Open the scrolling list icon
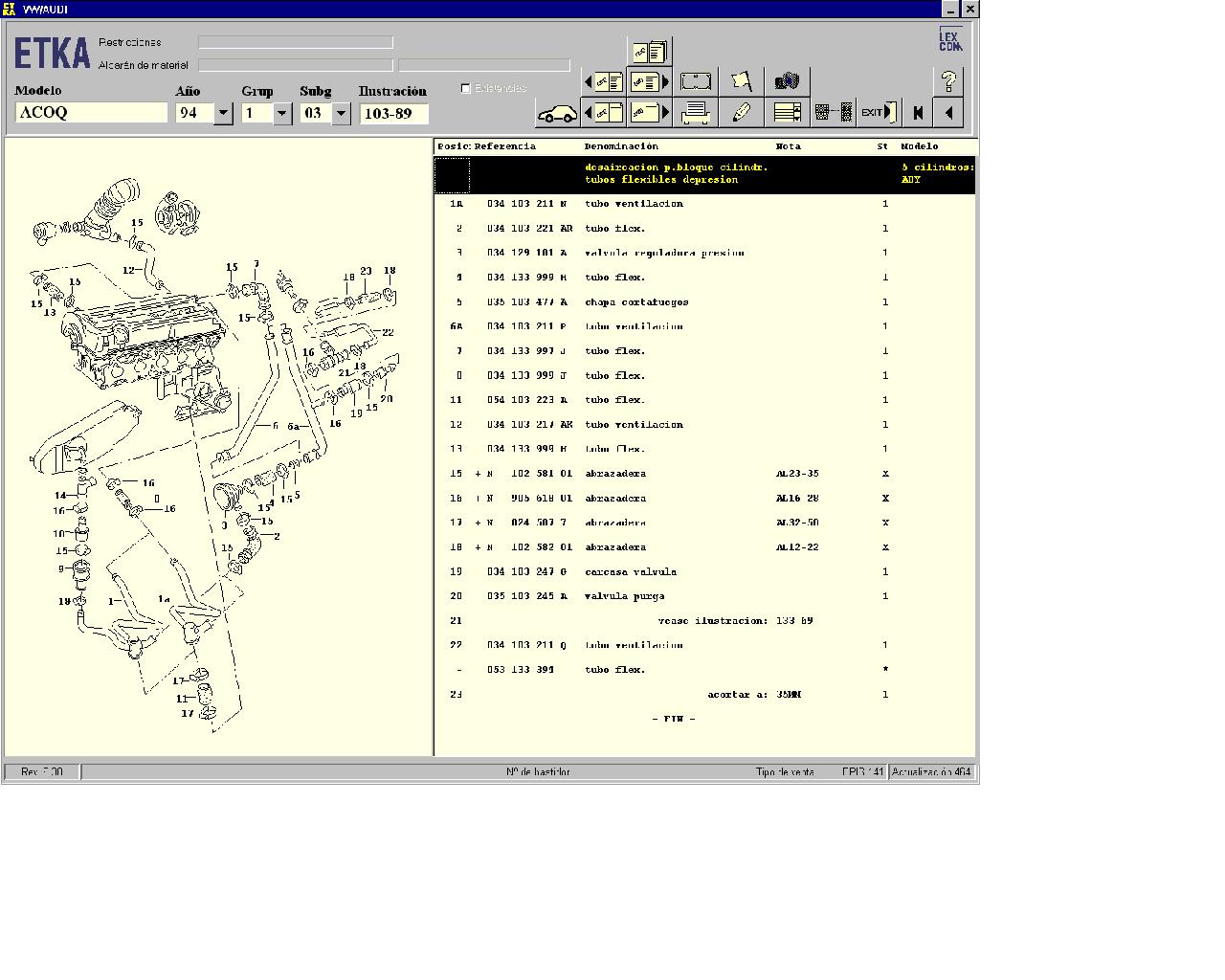1225x980 pixels. pyautogui.click(x=788, y=113)
